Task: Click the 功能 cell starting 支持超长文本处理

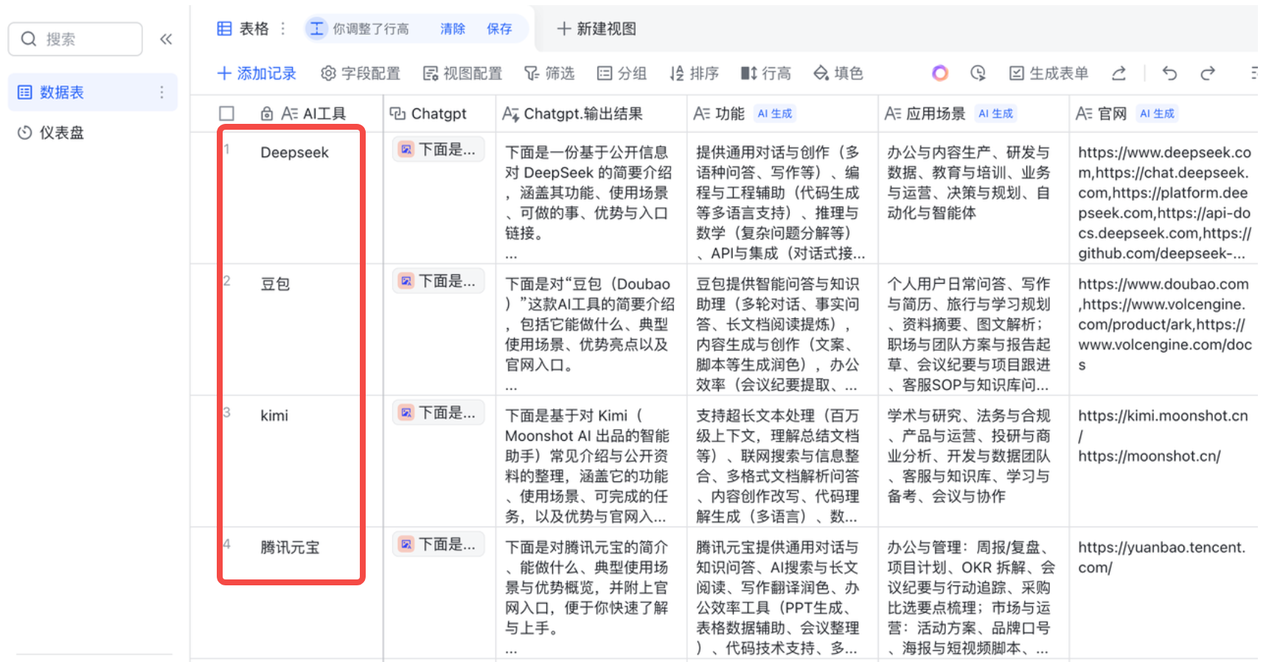Action: coord(783,461)
